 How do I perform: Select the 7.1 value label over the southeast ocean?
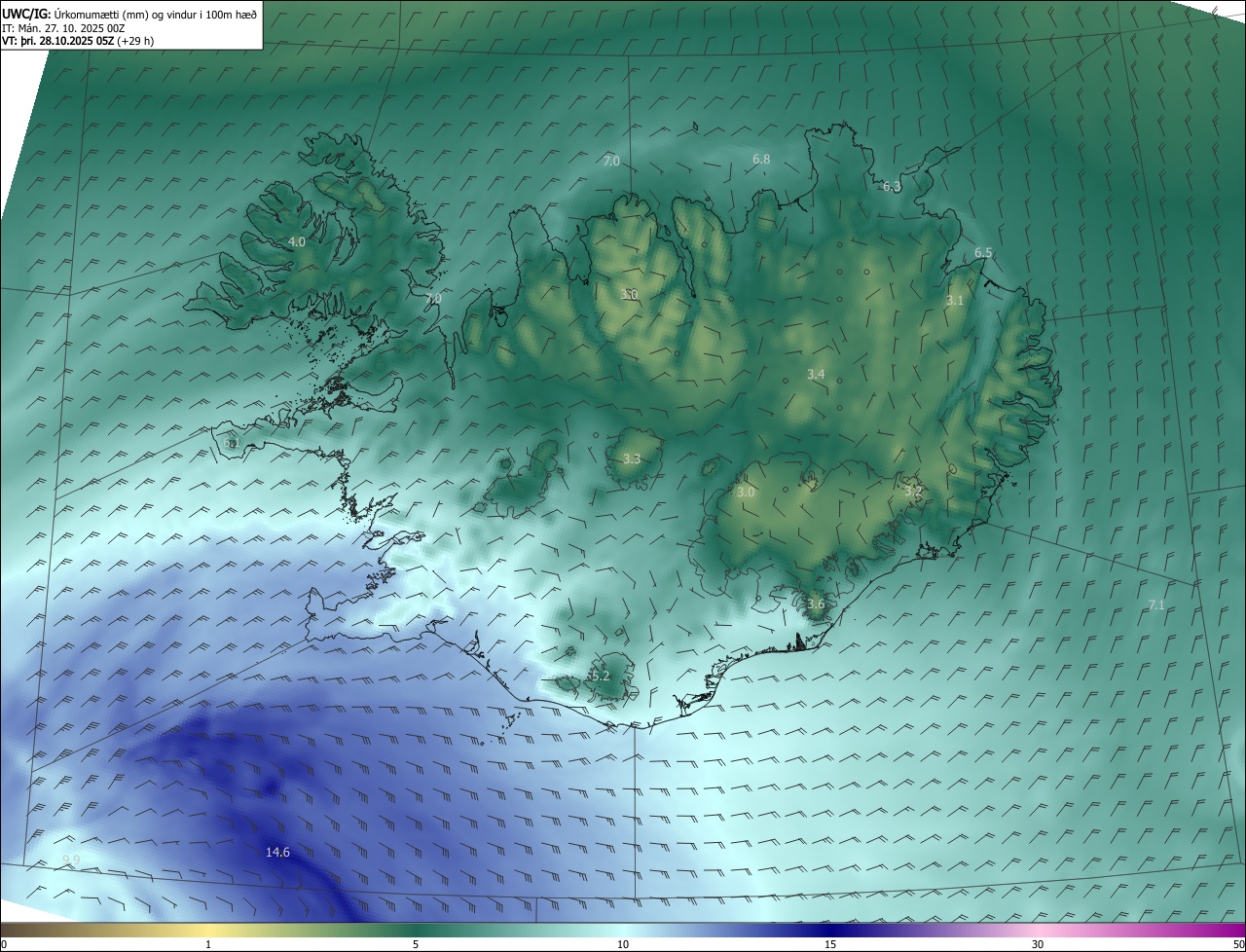point(1156,605)
